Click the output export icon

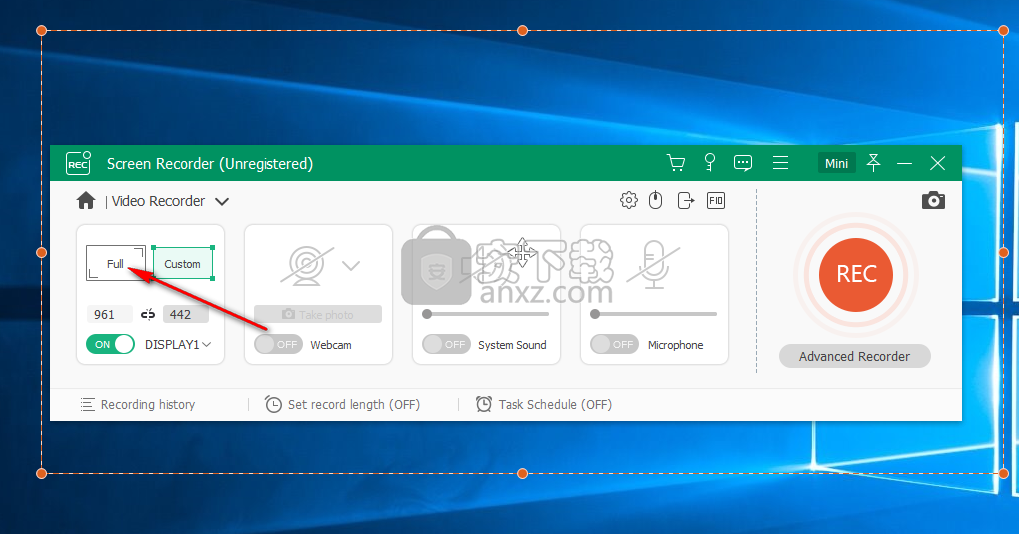[x=686, y=200]
